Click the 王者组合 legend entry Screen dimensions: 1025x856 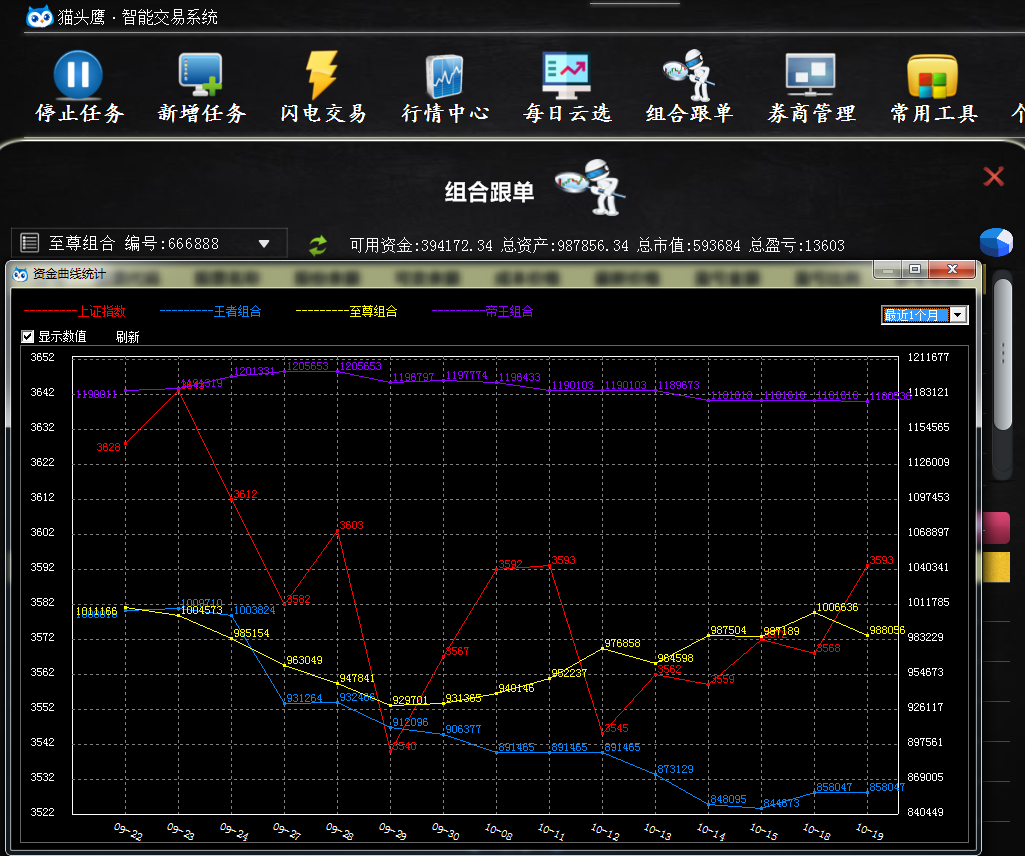pos(237,312)
